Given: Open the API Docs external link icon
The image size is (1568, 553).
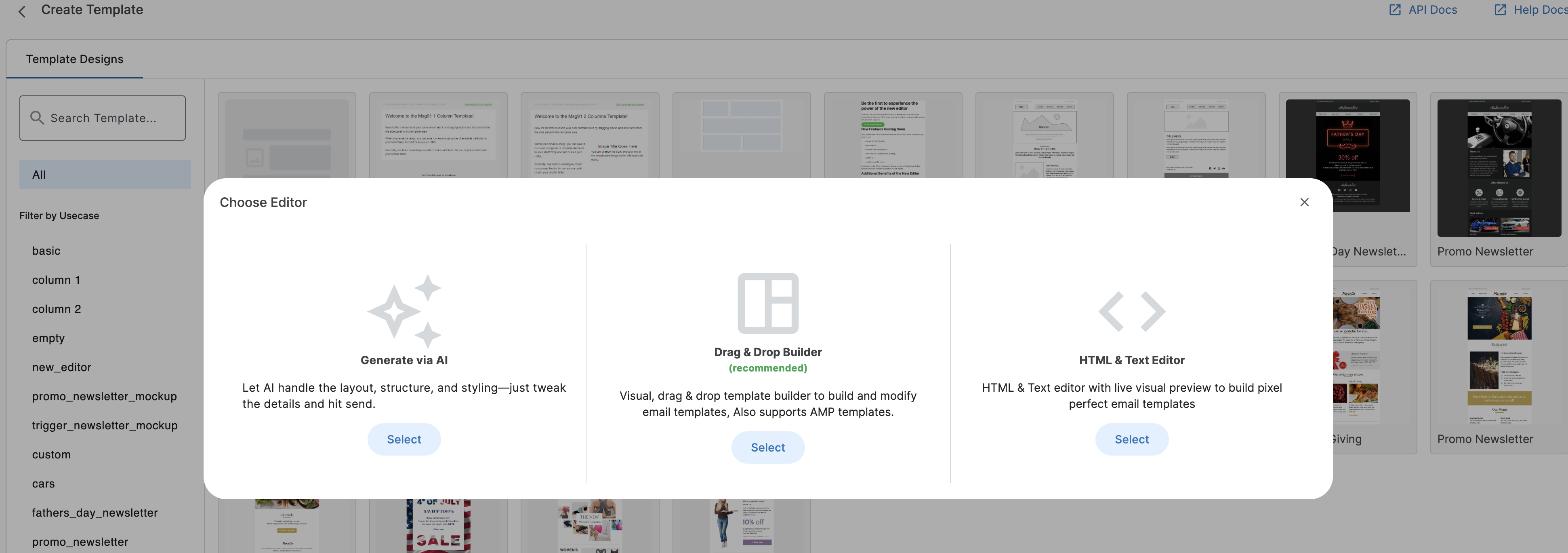Looking at the screenshot, I should coord(1395,10).
